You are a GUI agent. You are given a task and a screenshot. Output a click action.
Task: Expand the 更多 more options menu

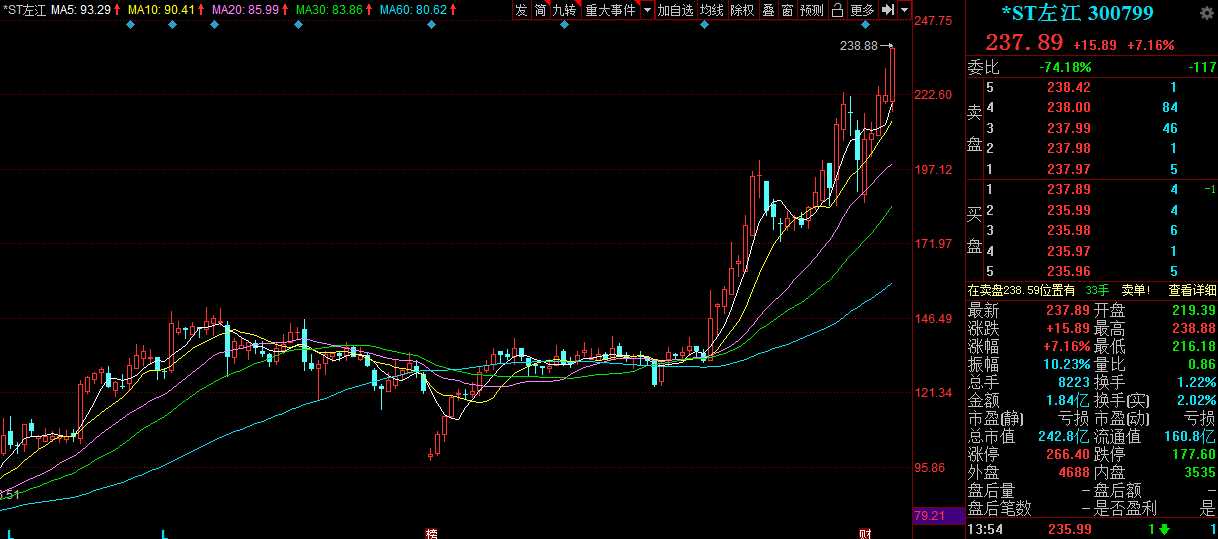click(861, 10)
